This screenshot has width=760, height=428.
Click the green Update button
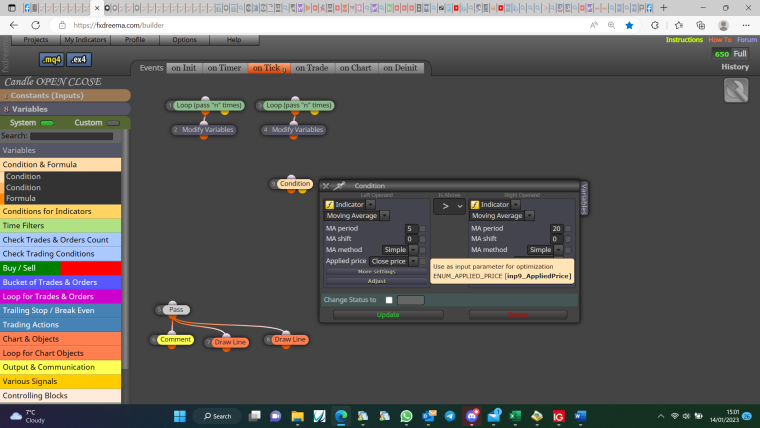388,315
